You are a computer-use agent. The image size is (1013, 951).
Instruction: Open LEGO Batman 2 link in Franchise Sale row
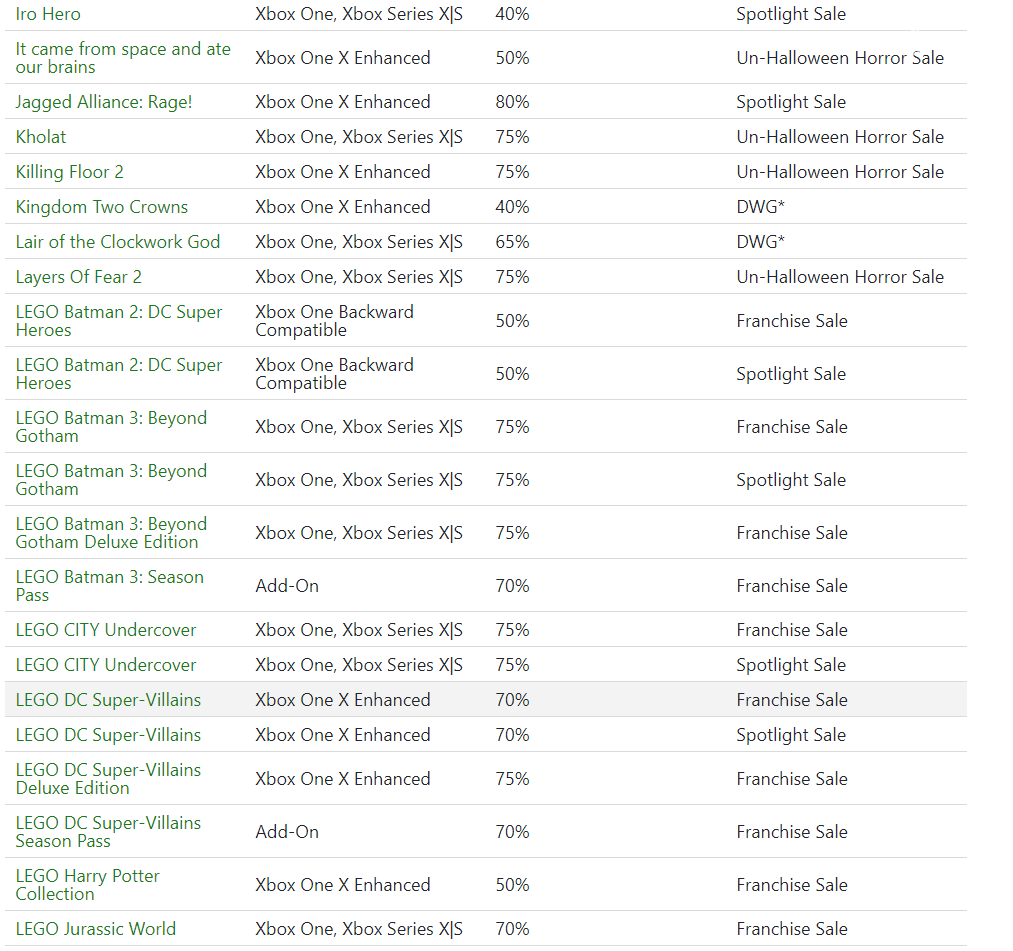tap(118, 321)
